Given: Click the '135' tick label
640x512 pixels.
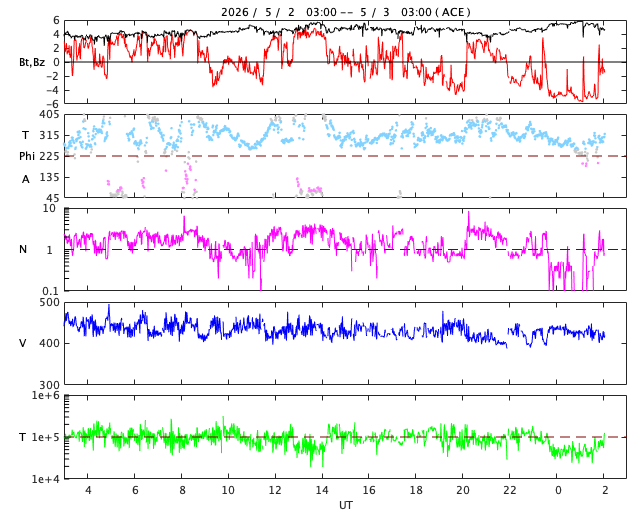Looking at the screenshot, I should click(x=49, y=177).
